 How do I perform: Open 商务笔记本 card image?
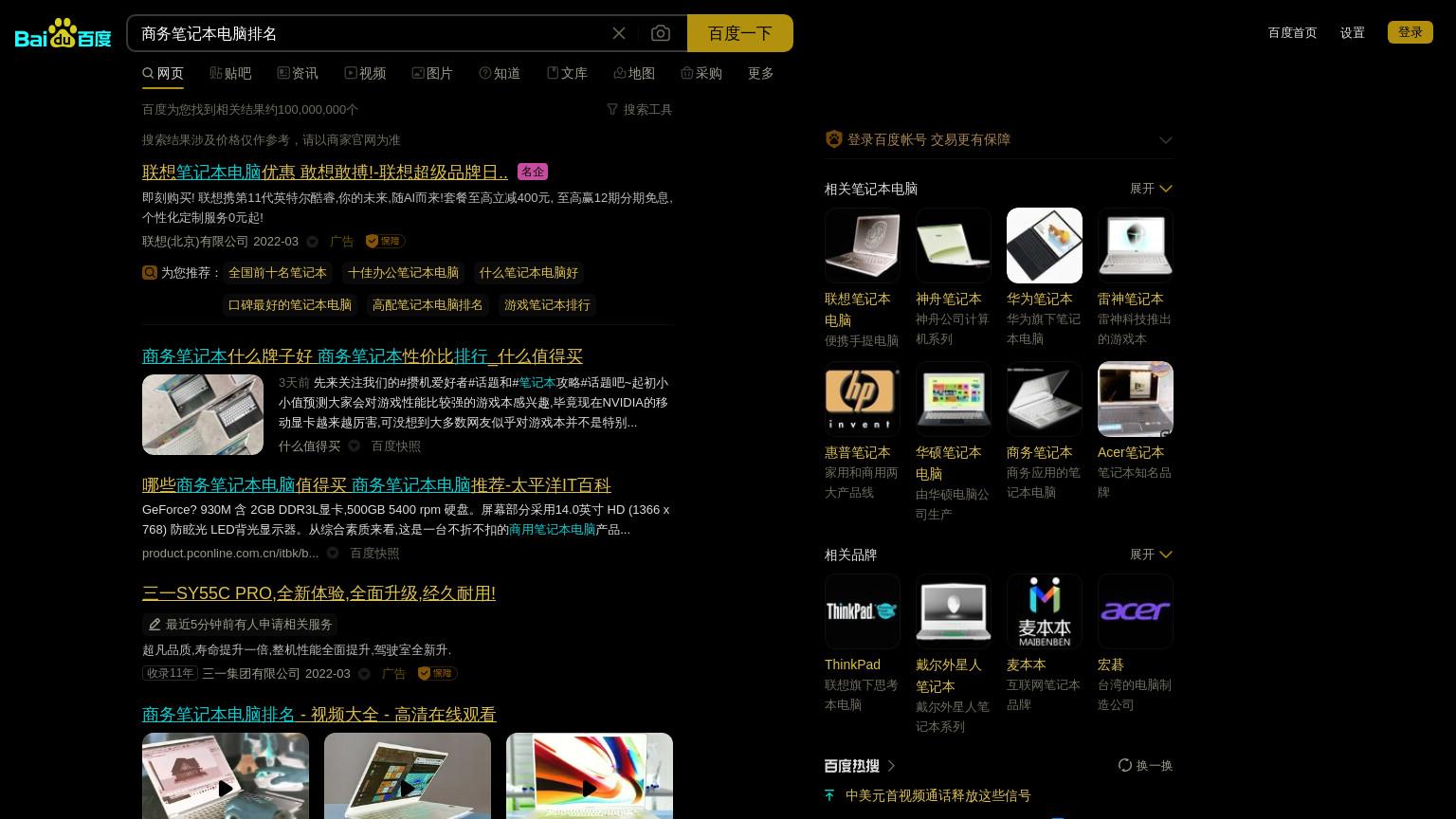coord(1045,399)
